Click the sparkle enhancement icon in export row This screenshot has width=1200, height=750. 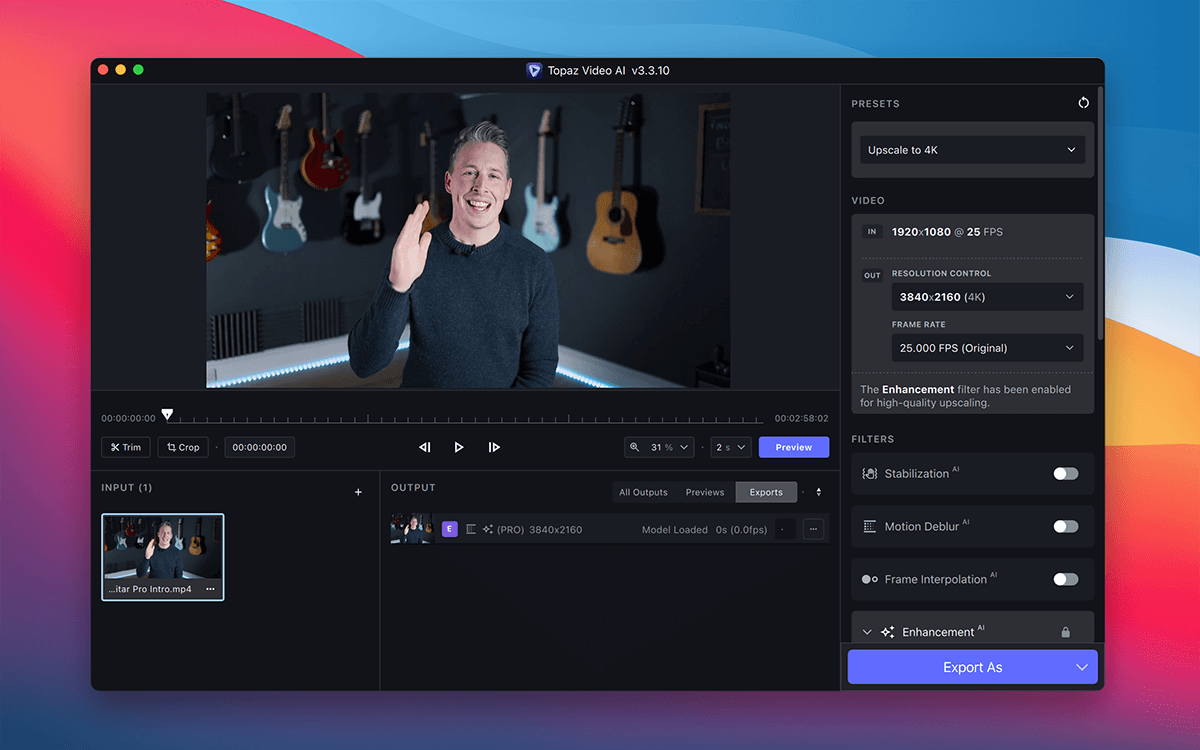click(488, 529)
